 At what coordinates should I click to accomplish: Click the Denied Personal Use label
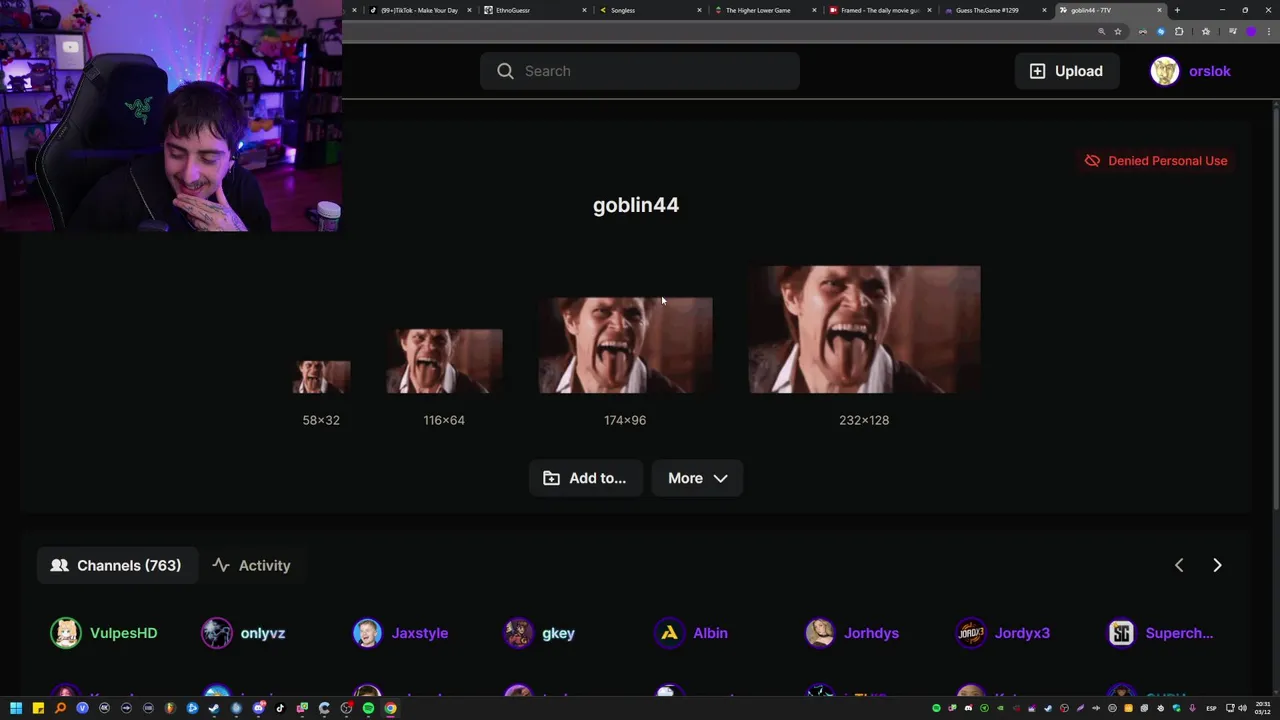pos(1167,160)
